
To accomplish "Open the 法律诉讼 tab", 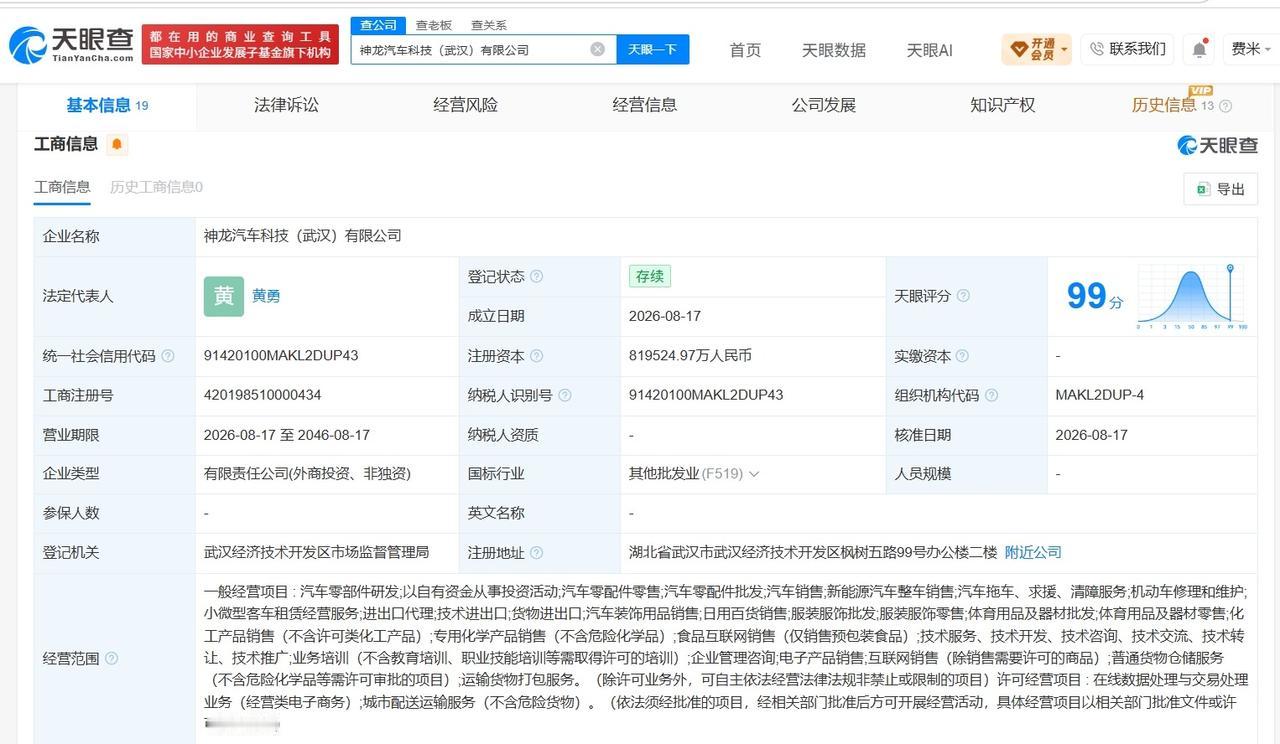I will [x=286, y=105].
